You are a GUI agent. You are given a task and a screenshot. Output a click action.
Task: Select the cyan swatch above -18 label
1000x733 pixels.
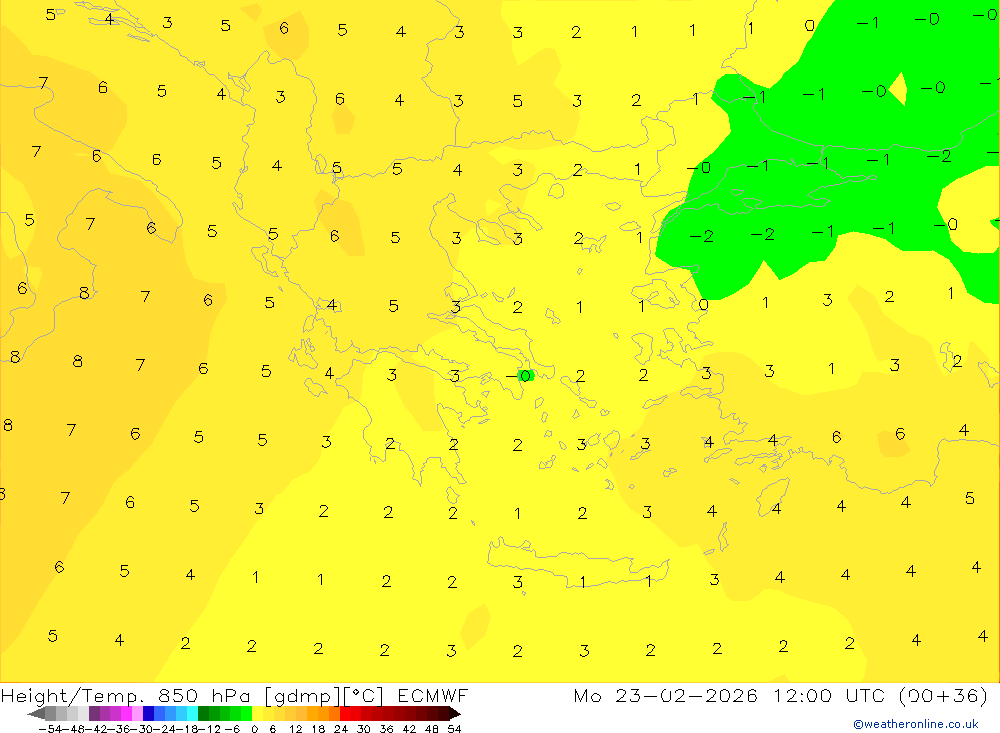click(192, 713)
